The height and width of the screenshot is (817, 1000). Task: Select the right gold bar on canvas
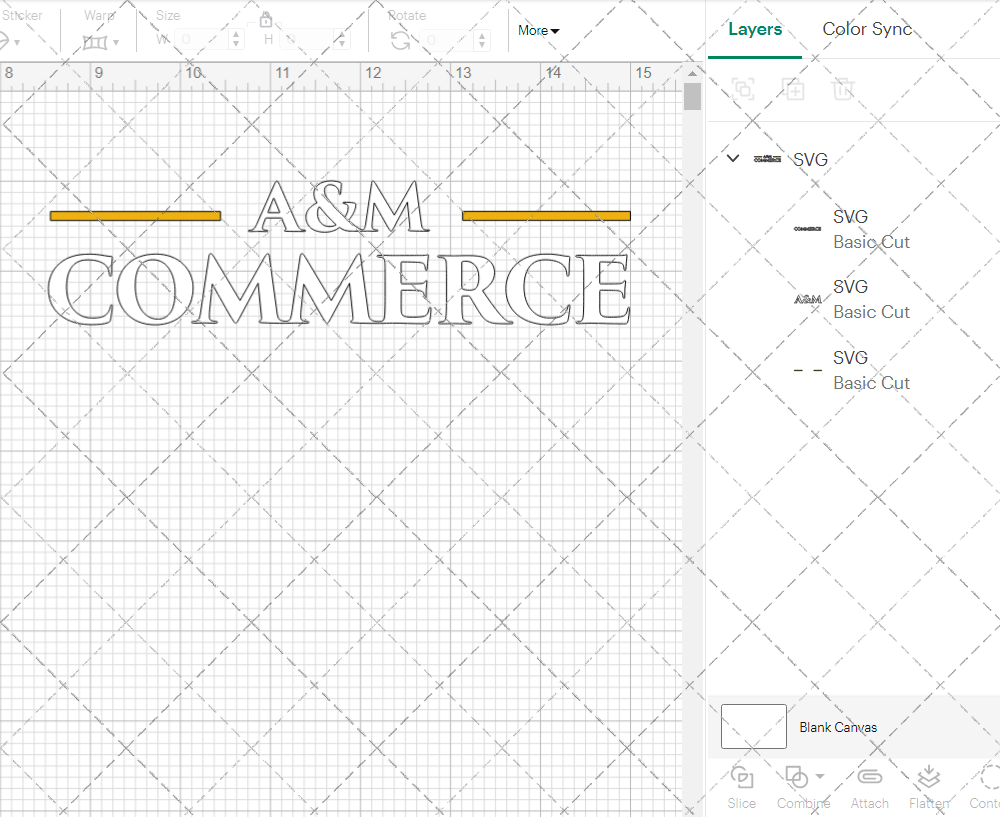(x=547, y=216)
